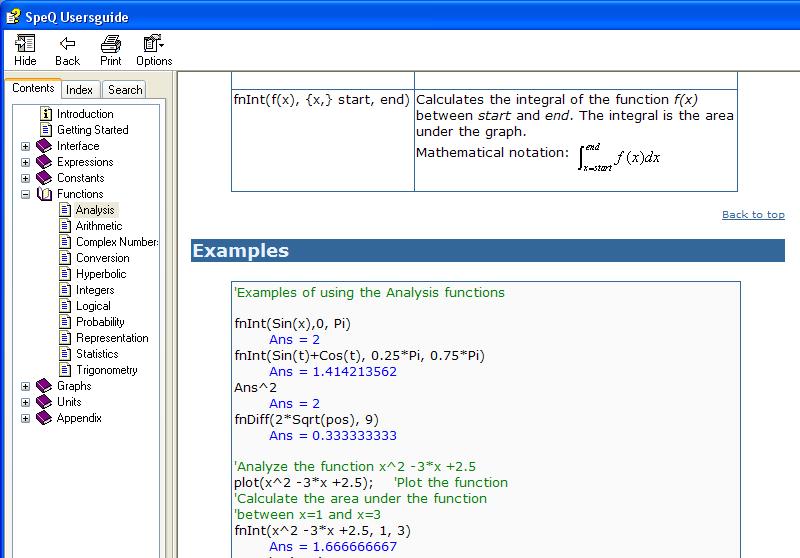800x558 pixels.
Task: Click the Arithmetic page icon
Action: (x=65, y=225)
